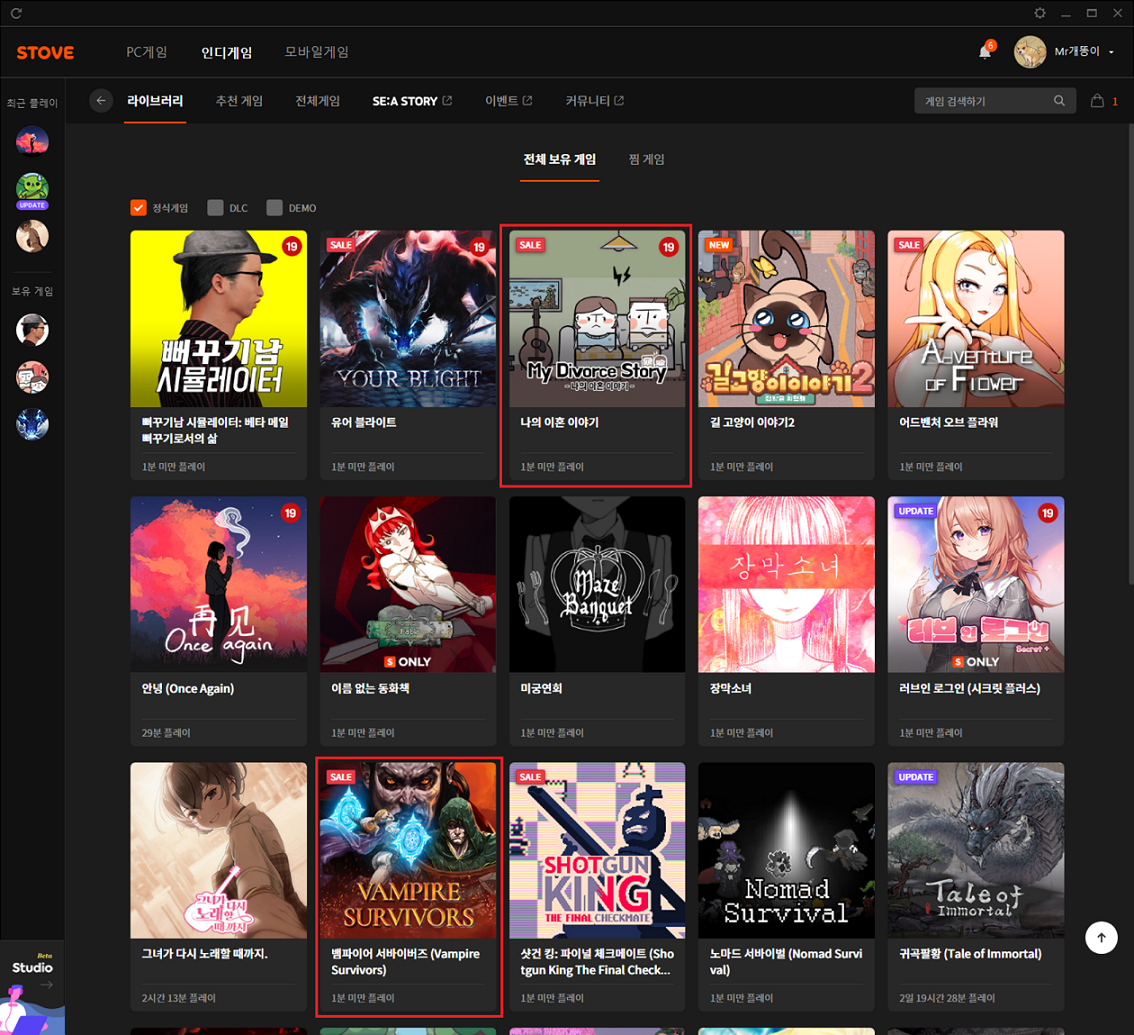Click the refresh icon in title bar

pyautogui.click(x=17, y=13)
